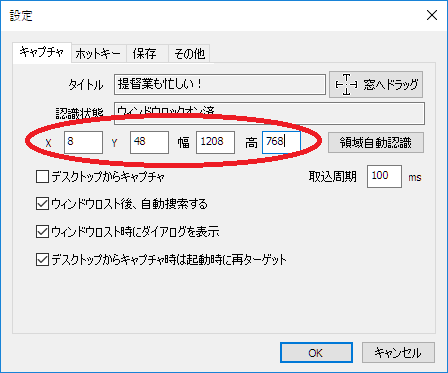Click the 高 height input field
Screen dimensions: 448x373
[x=281, y=142]
